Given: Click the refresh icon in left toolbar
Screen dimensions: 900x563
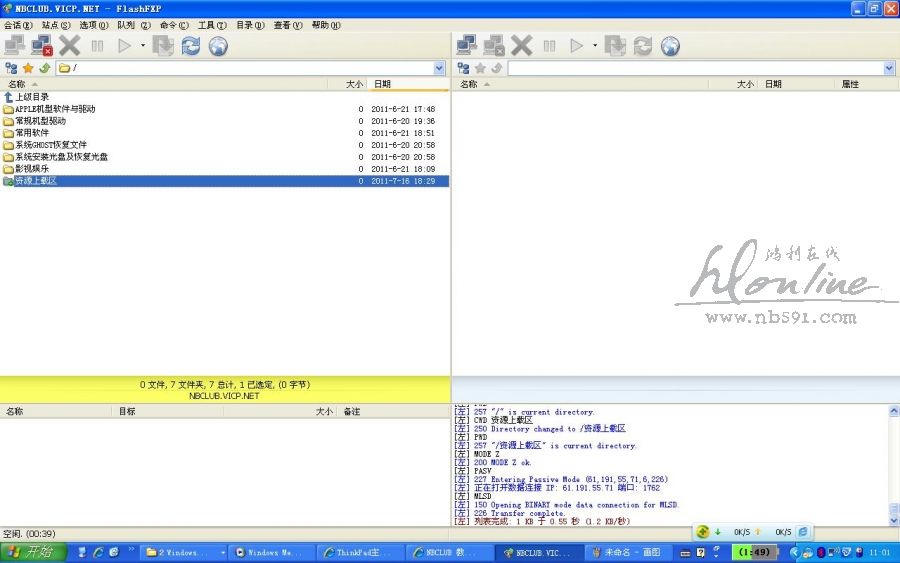Looking at the screenshot, I should pyautogui.click(x=190, y=45).
